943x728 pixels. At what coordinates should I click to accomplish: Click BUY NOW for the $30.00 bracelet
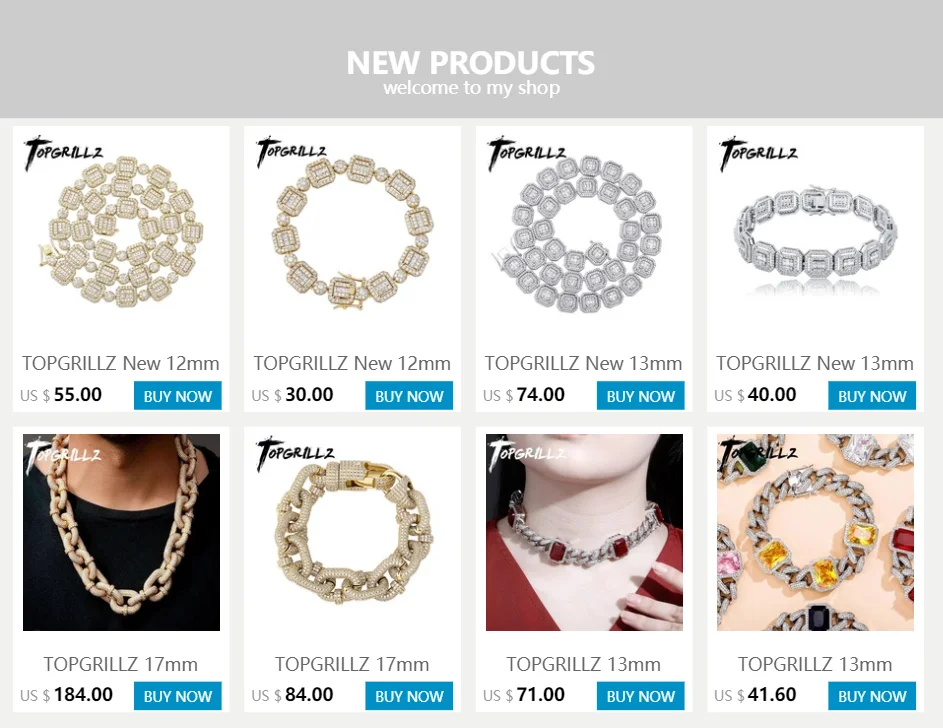pyautogui.click(x=409, y=396)
